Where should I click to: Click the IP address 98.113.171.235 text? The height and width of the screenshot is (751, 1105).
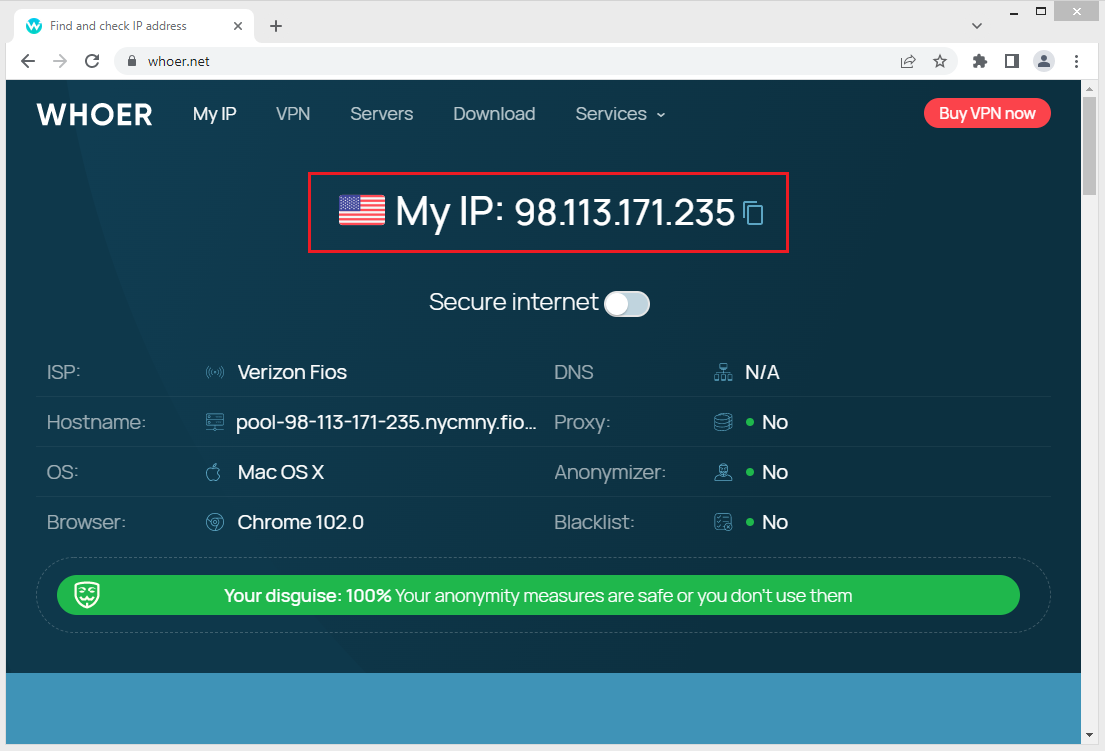(x=624, y=212)
